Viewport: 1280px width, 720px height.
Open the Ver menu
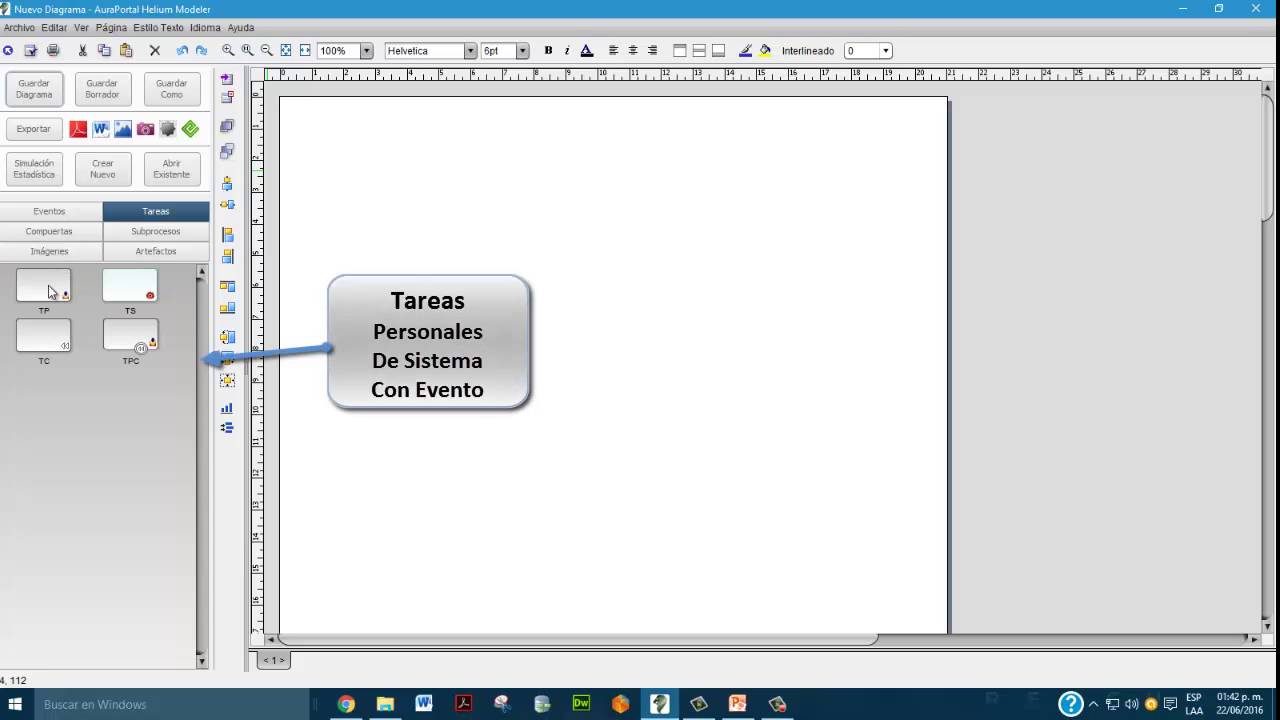click(81, 28)
